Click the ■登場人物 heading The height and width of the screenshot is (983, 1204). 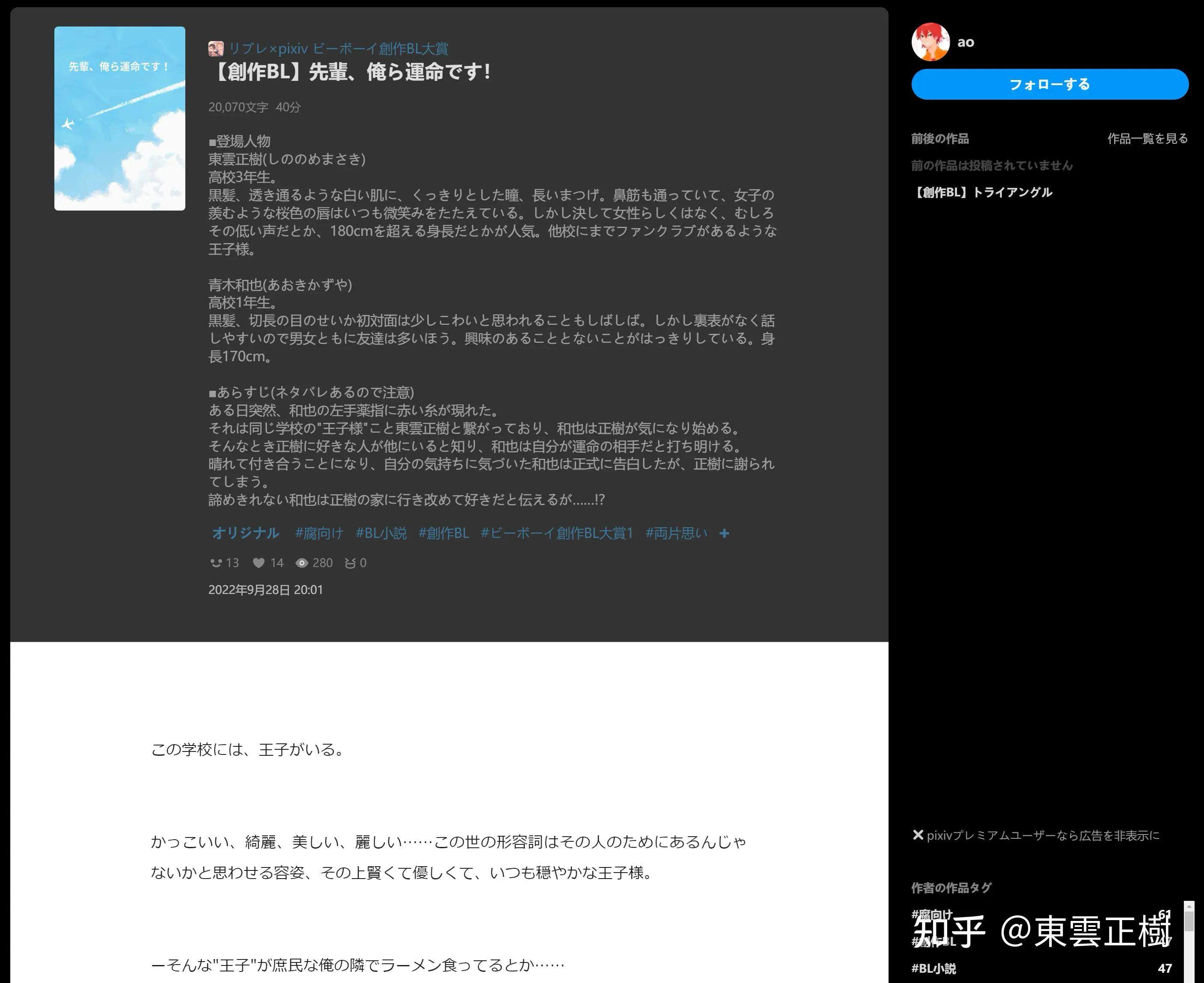point(240,142)
